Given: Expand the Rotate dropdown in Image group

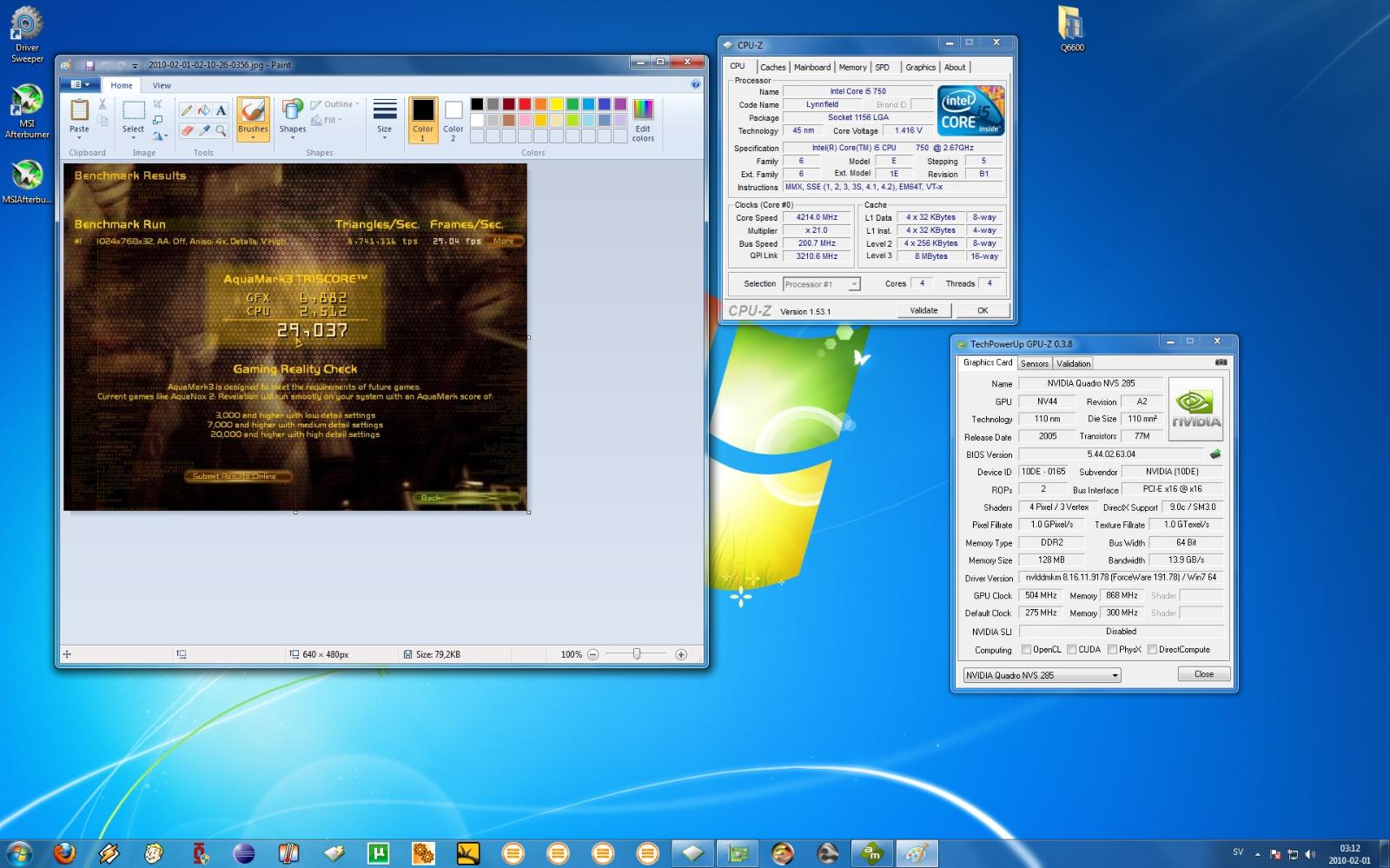Looking at the screenshot, I should click(x=160, y=136).
